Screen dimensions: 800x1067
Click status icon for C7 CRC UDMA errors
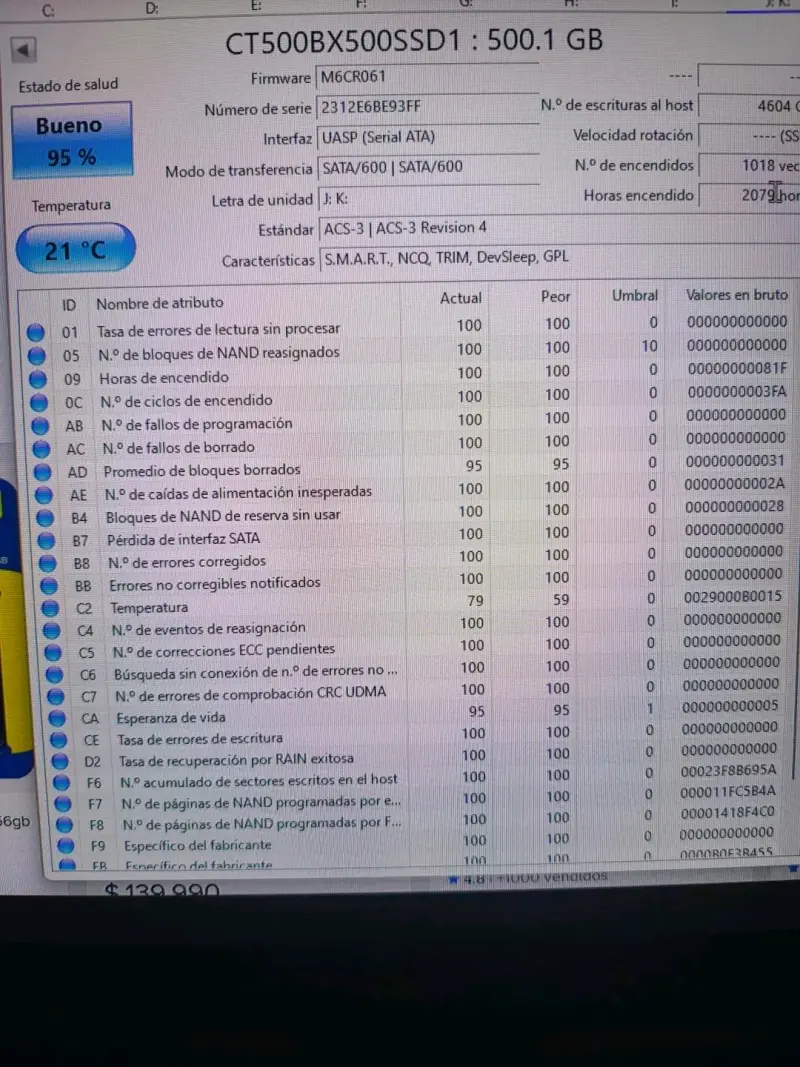[x=56, y=697]
